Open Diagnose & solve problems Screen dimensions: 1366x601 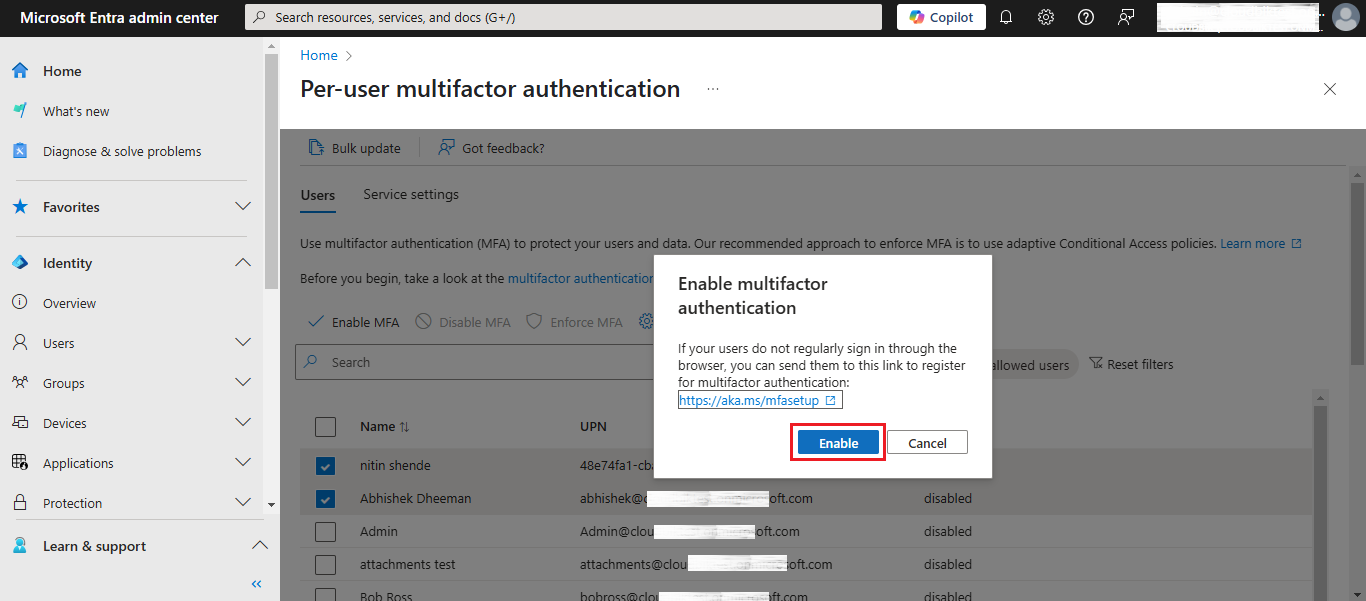coord(122,151)
